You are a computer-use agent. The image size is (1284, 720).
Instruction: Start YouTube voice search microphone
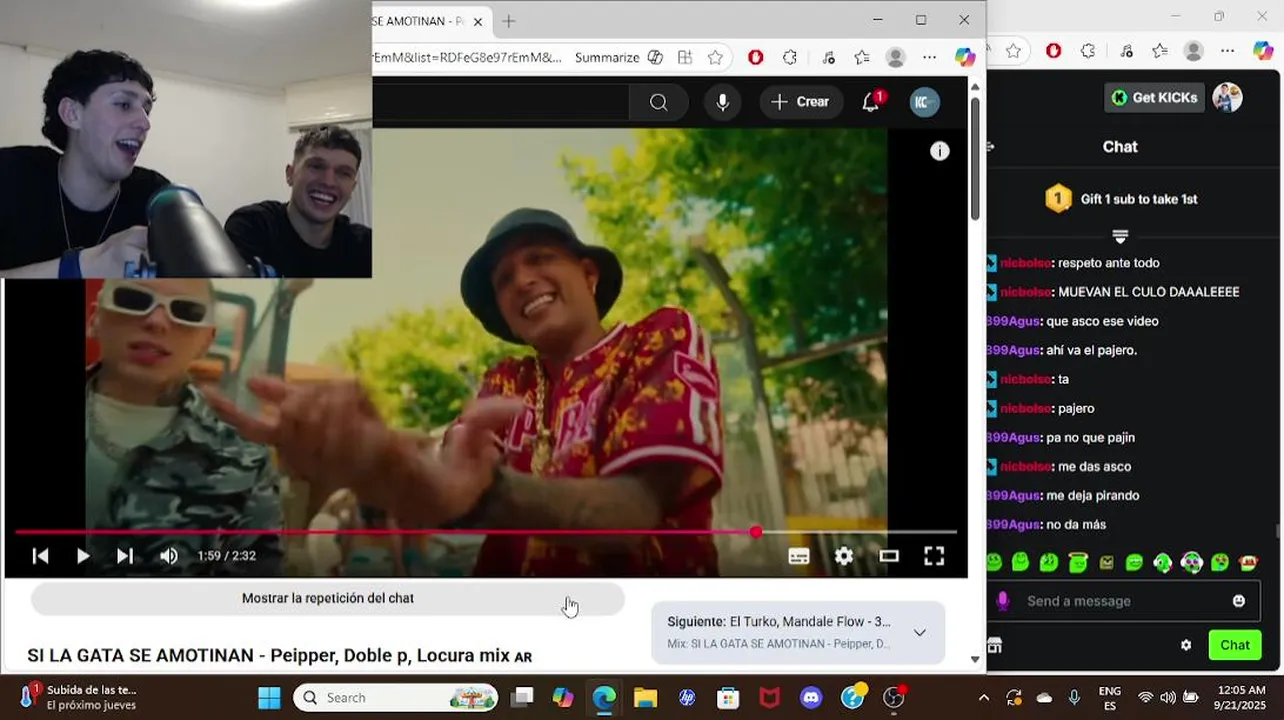click(722, 102)
